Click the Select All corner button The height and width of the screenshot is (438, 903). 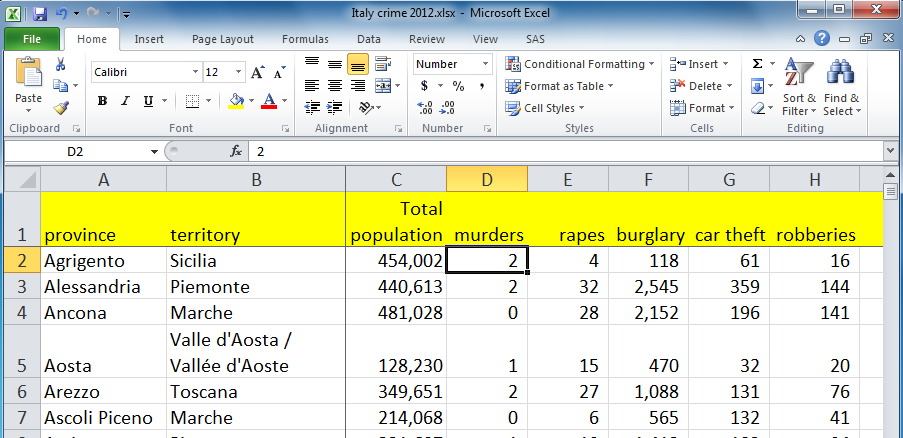pyautogui.click(x=22, y=180)
